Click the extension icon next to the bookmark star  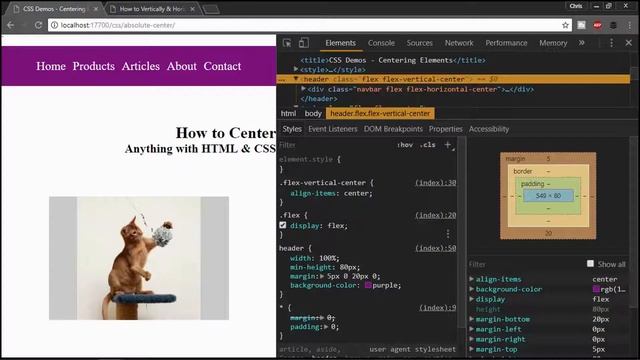581,25
